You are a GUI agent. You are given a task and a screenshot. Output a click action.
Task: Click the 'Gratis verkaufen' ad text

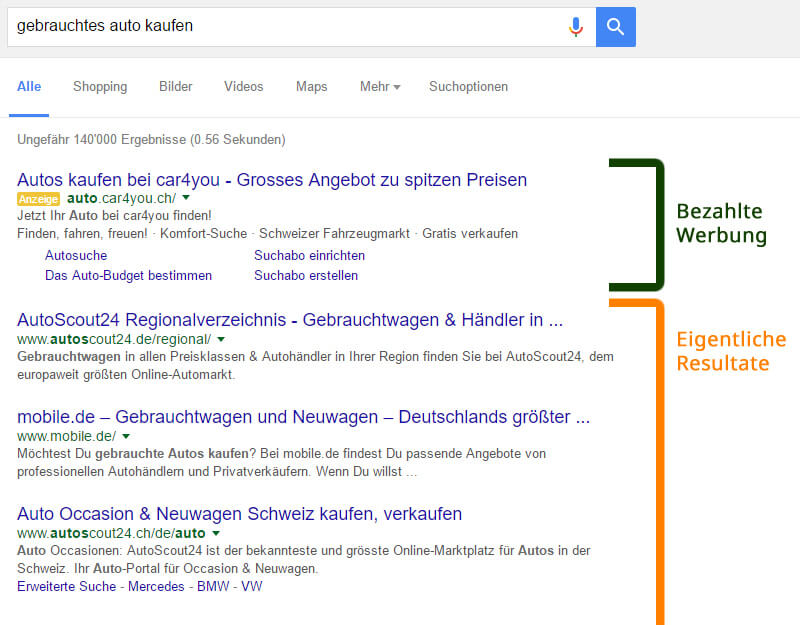pos(470,234)
